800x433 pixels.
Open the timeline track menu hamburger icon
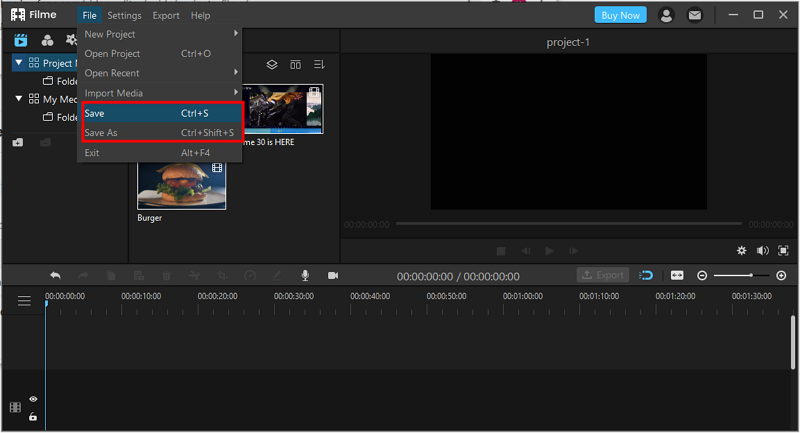[x=24, y=301]
